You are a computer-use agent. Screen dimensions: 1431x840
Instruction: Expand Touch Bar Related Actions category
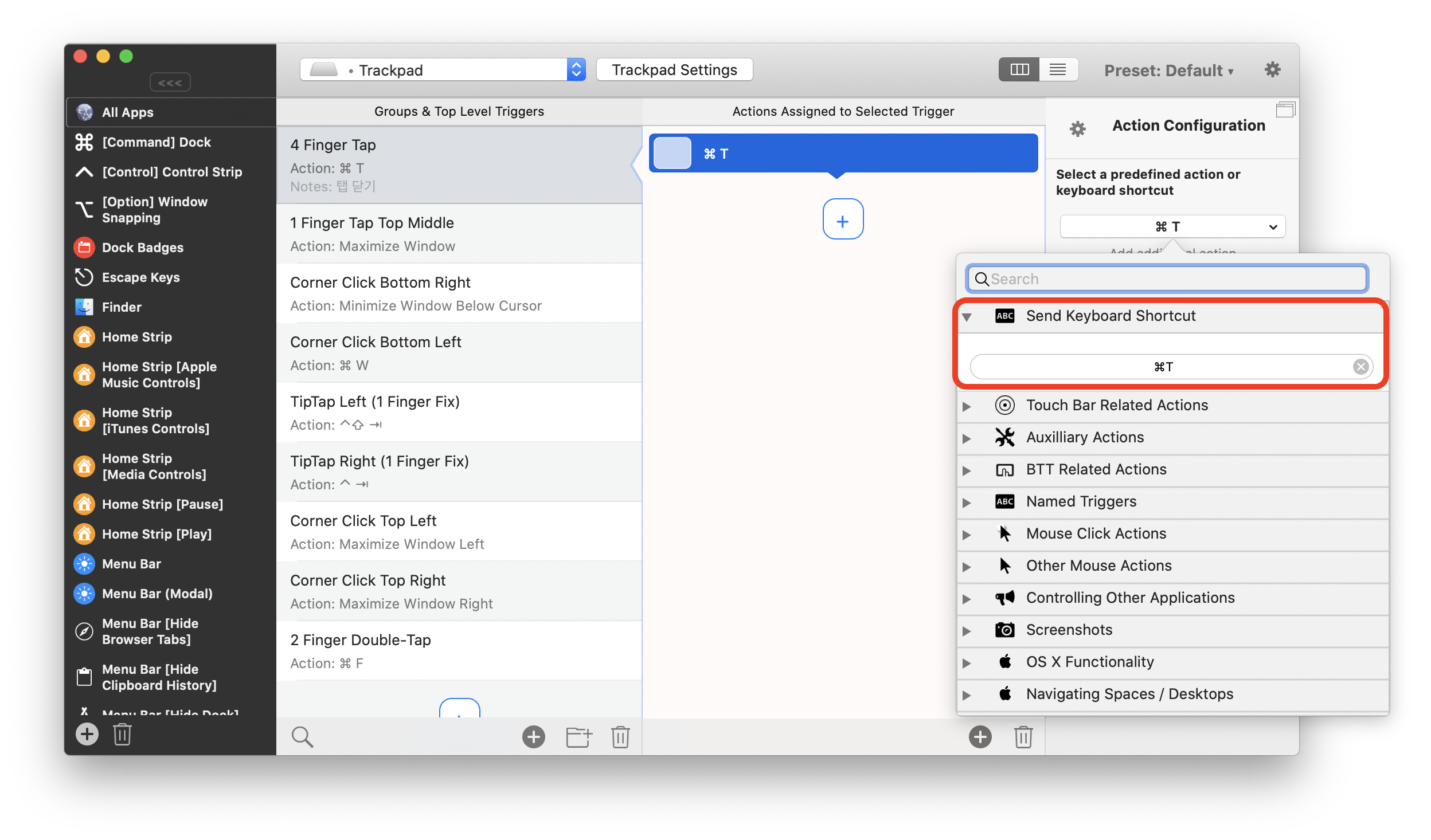[x=967, y=406]
